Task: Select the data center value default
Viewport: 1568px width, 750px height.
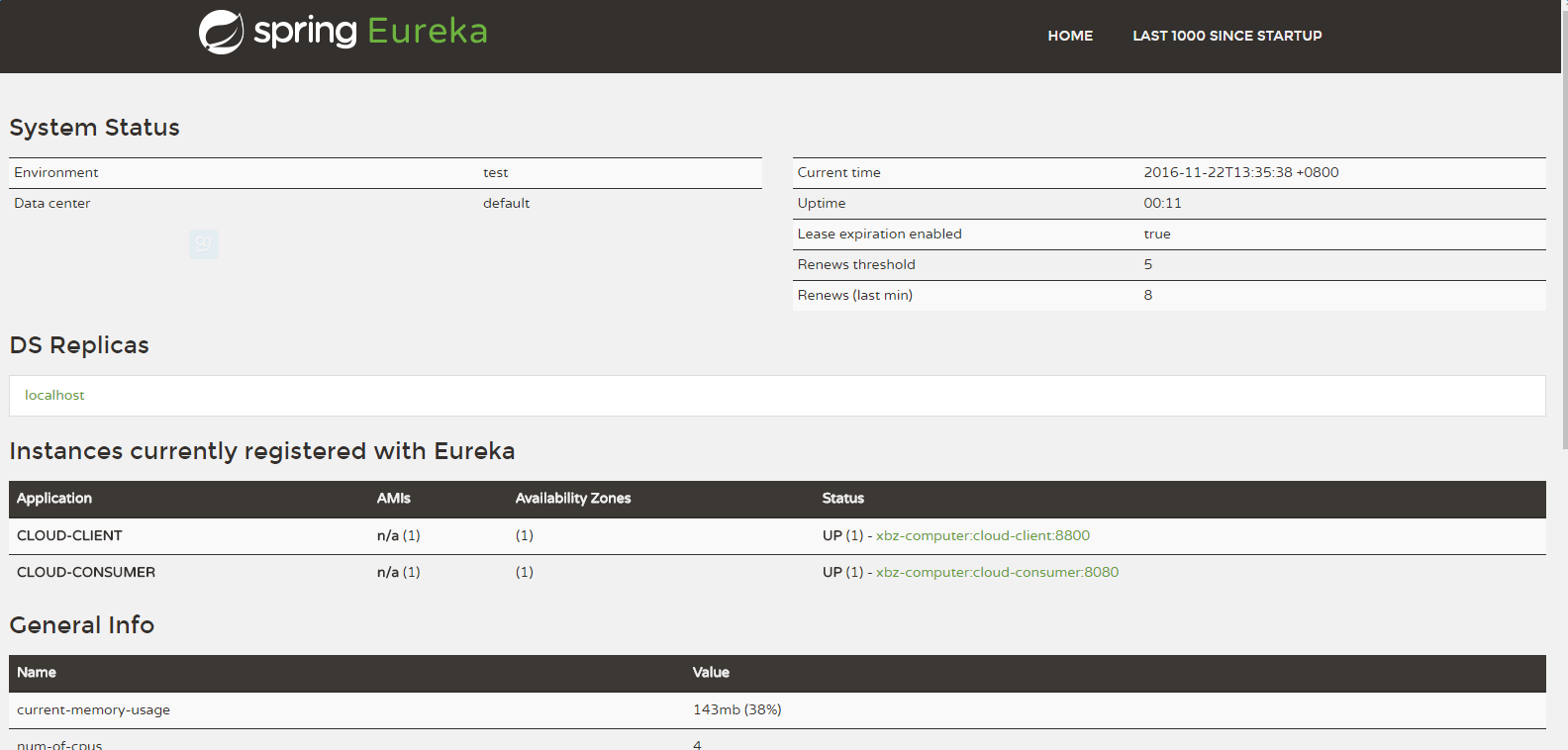Action: coord(507,203)
